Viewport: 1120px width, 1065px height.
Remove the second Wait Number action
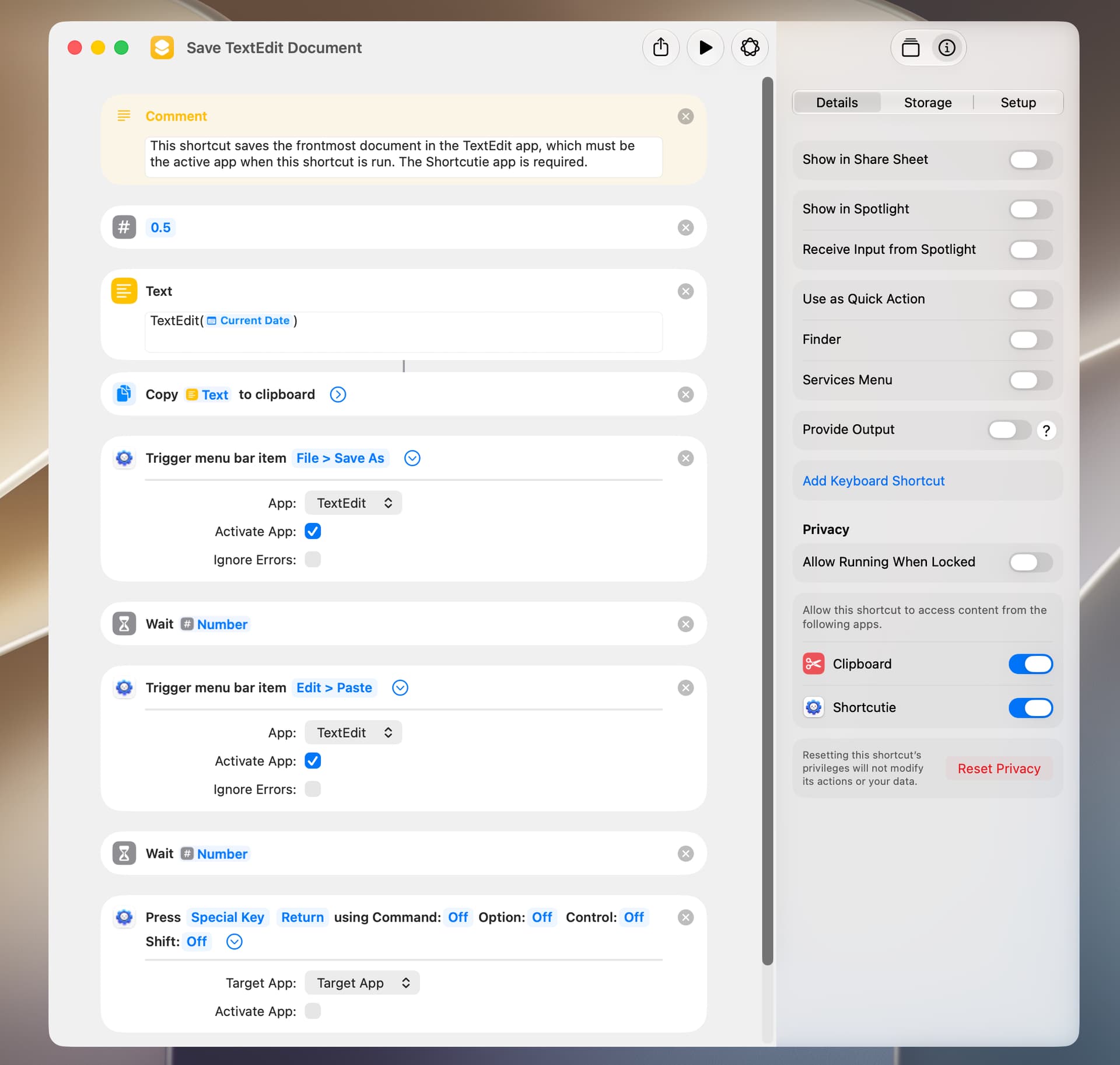(x=685, y=854)
